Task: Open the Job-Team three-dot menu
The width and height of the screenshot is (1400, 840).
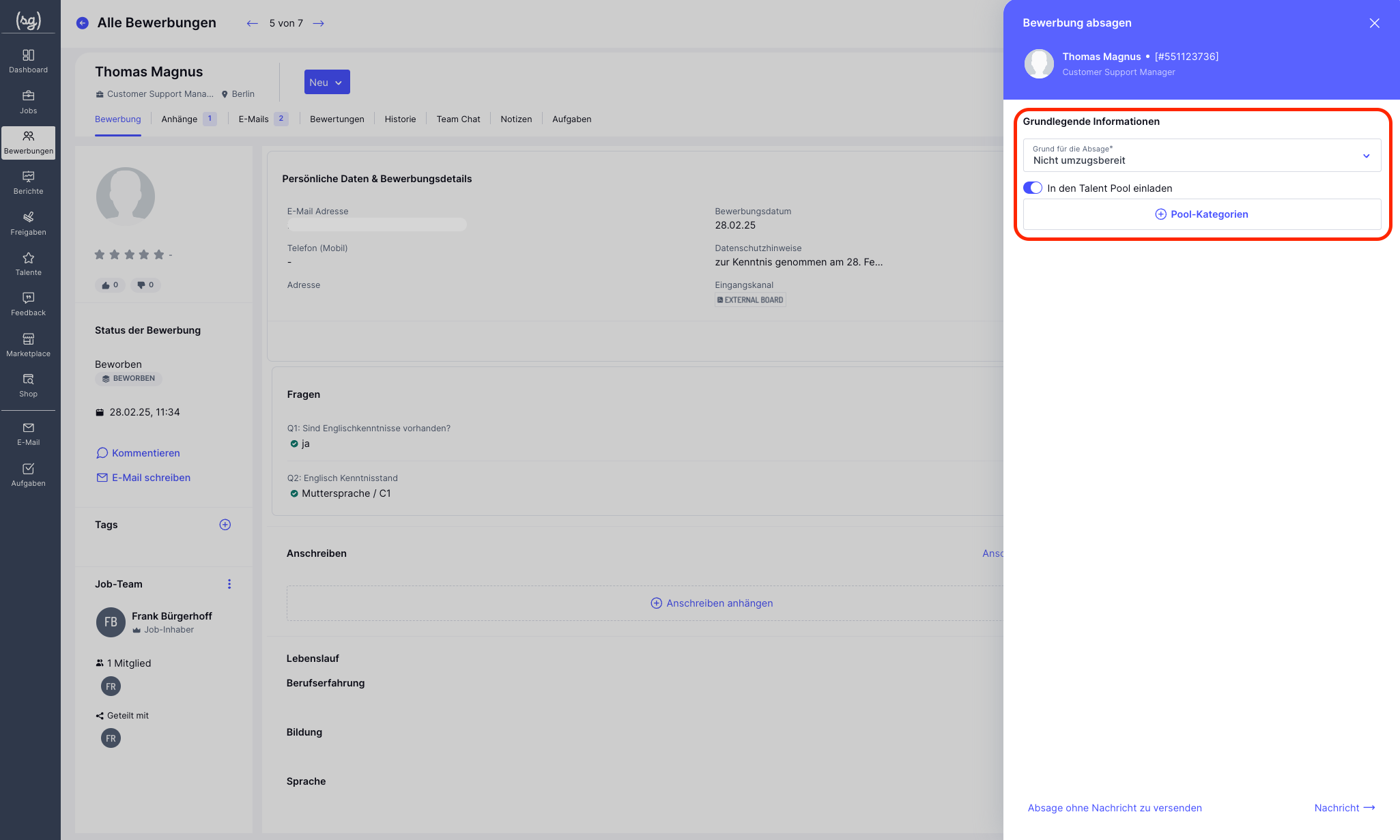Action: 229,584
